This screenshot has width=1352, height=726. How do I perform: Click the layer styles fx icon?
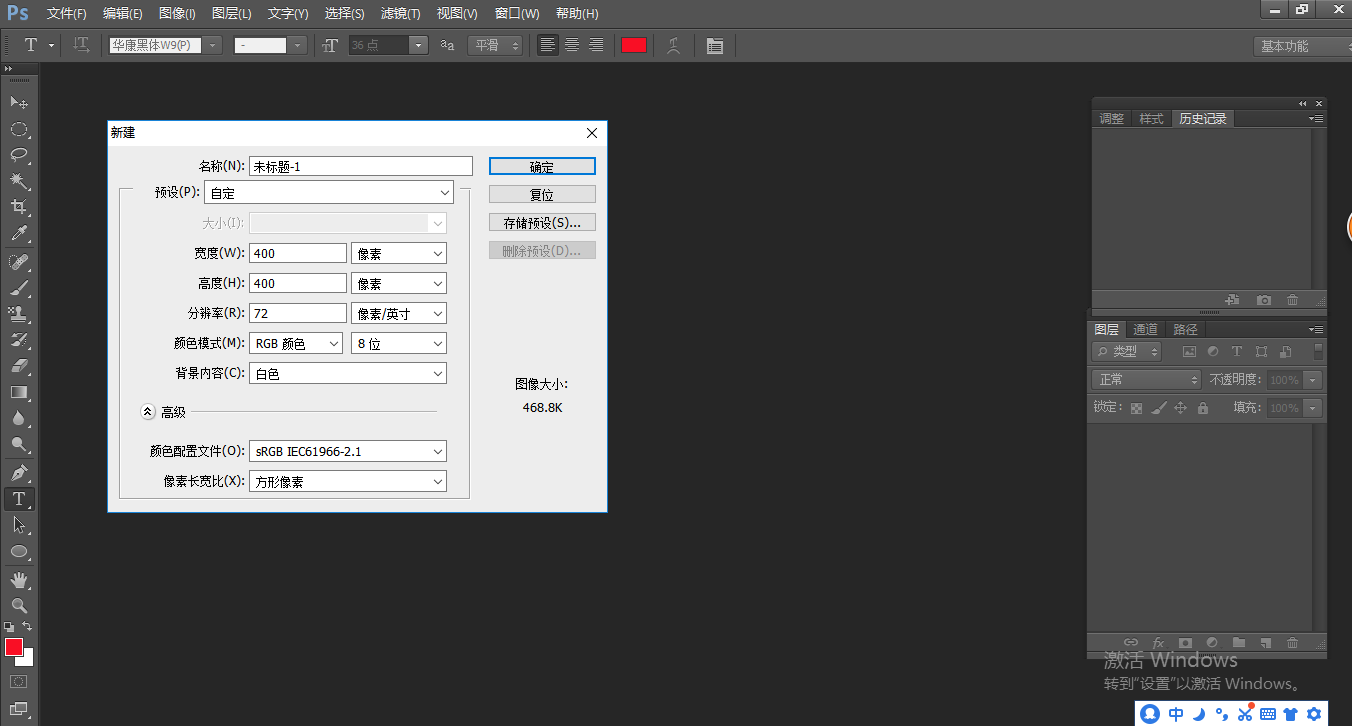pos(1158,642)
